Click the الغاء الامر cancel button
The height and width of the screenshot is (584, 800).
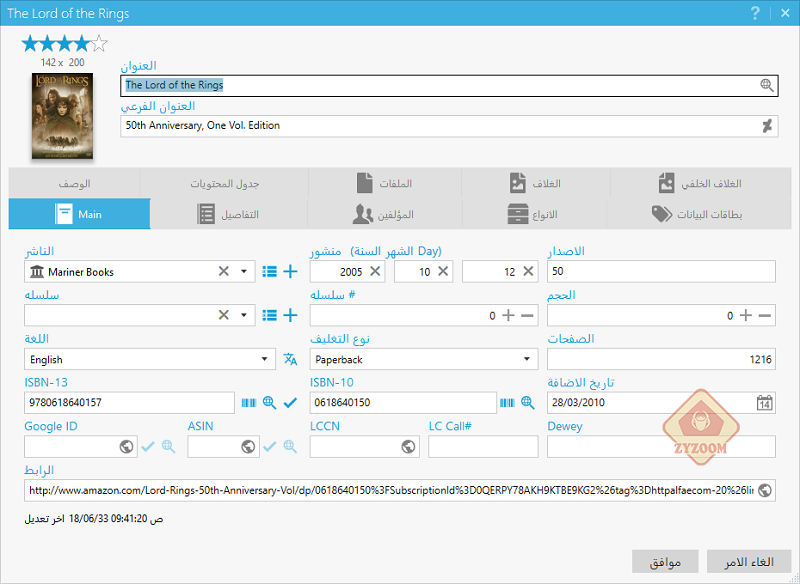pos(749,562)
